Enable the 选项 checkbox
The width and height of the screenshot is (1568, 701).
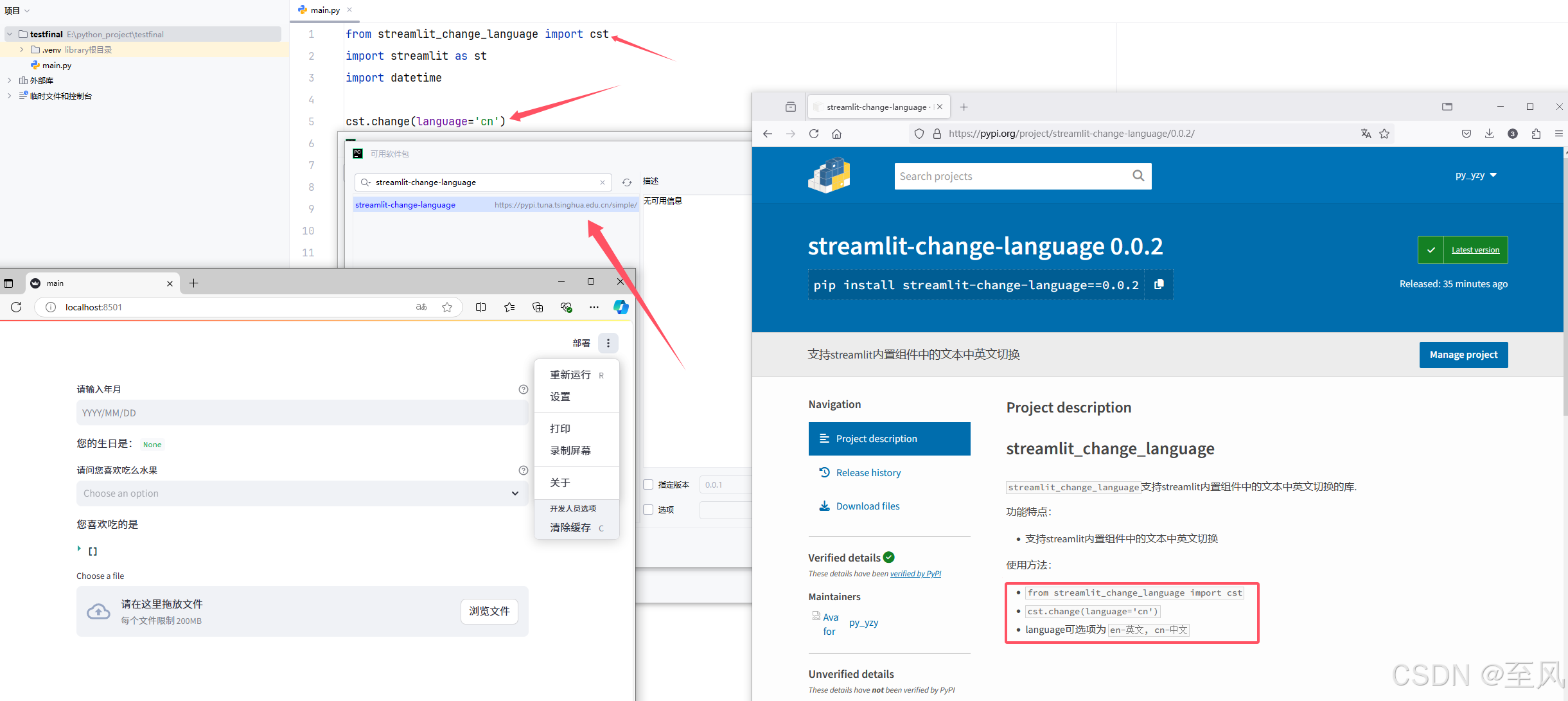pos(647,510)
